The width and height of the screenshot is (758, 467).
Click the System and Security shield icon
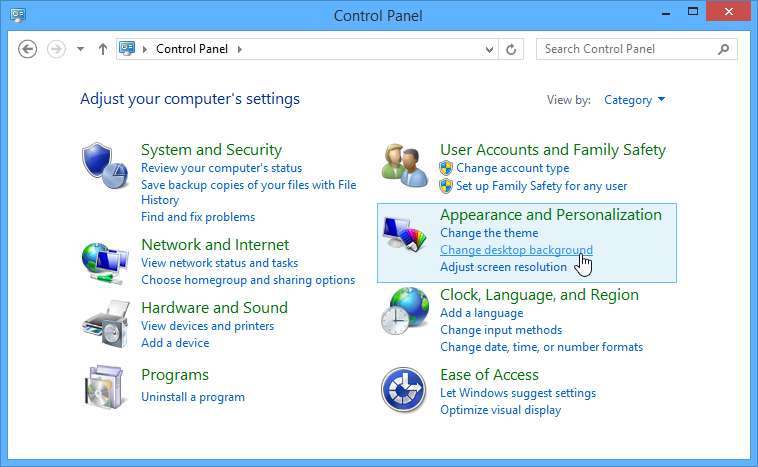105,164
